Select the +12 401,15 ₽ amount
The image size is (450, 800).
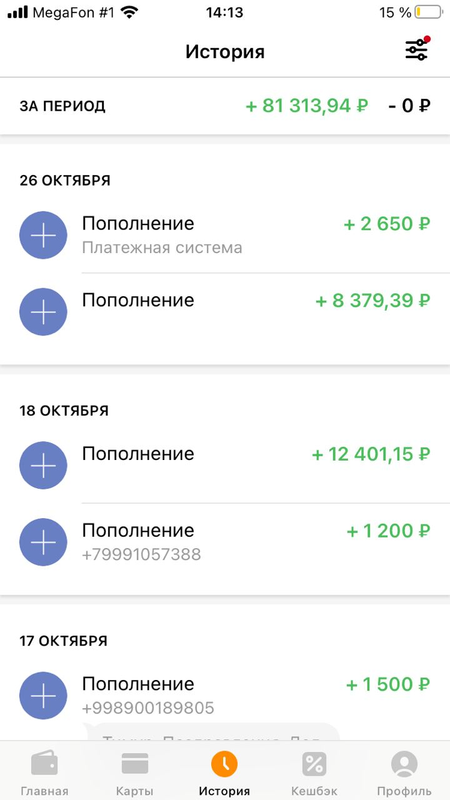(371, 454)
